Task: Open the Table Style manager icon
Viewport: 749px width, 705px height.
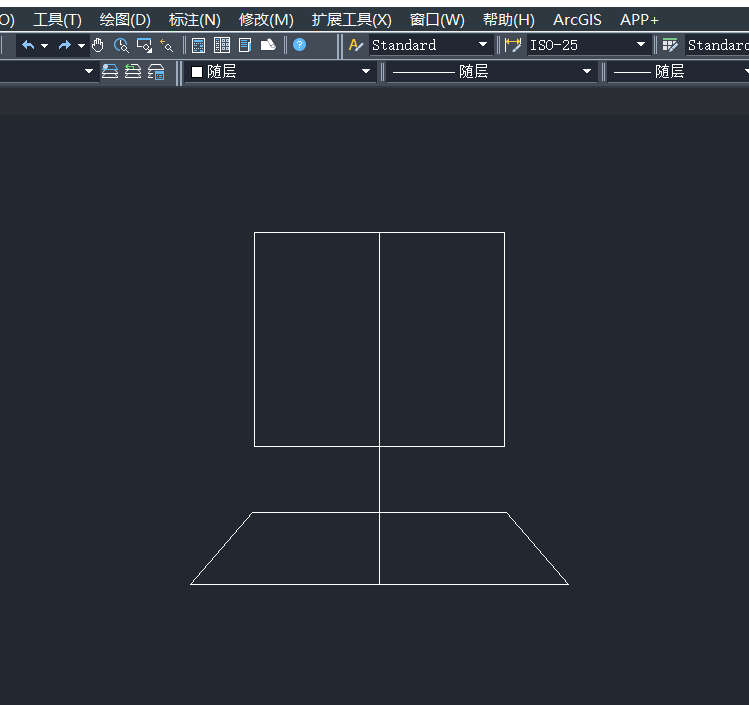Action: tap(670, 45)
